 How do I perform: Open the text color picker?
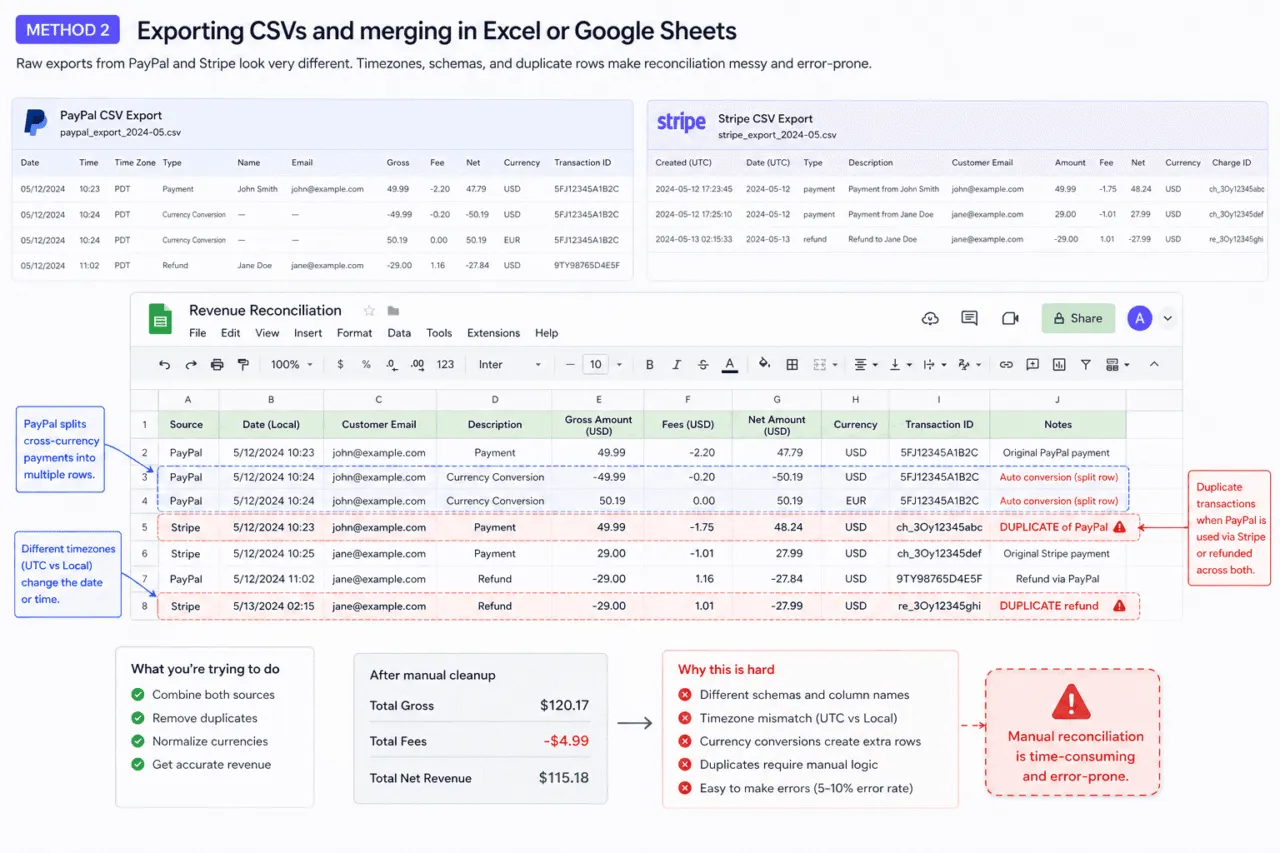click(730, 365)
